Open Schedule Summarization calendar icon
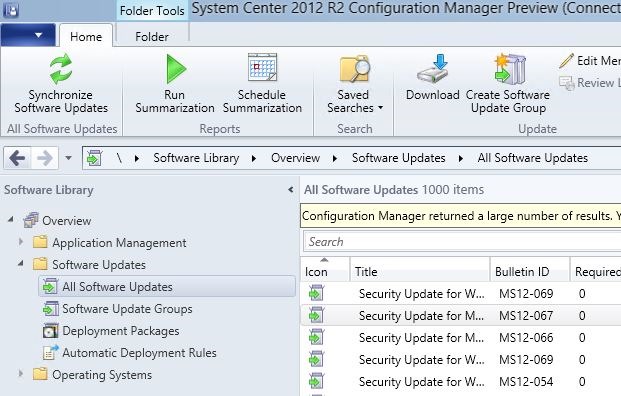Screen dimensions: 621x396 (x=262, y=67)
